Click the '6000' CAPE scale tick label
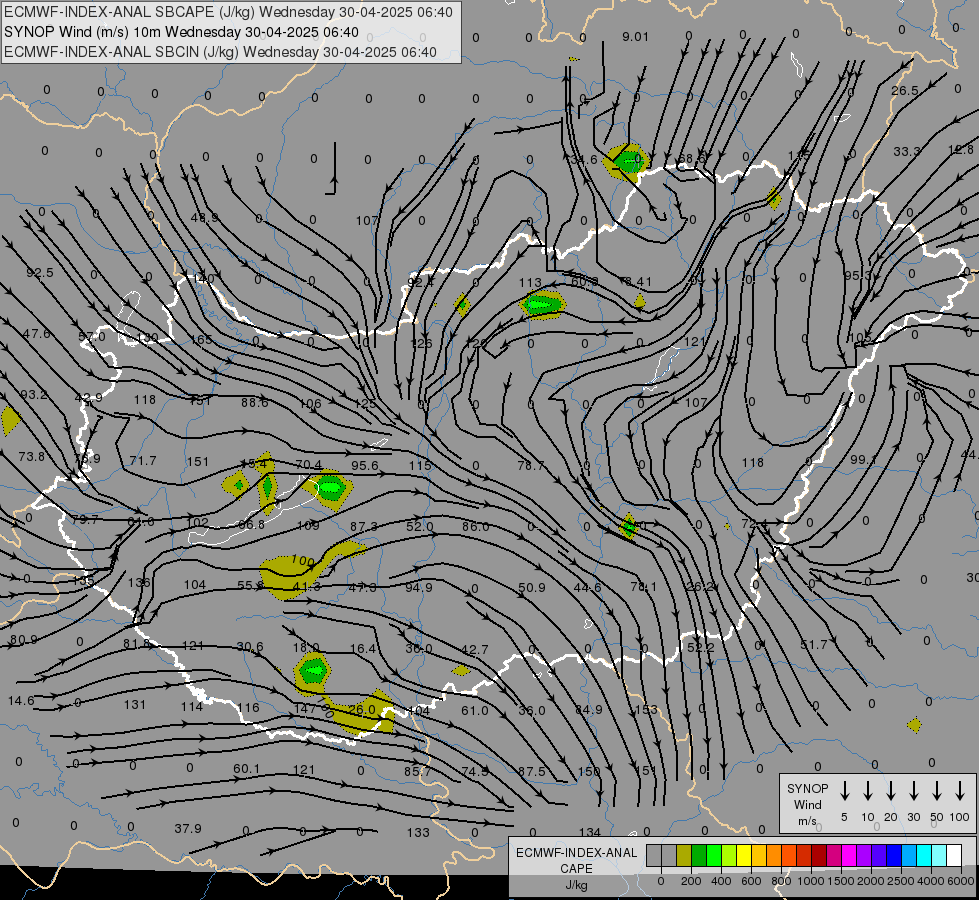 pyautogui.click(x=961, y=881)
